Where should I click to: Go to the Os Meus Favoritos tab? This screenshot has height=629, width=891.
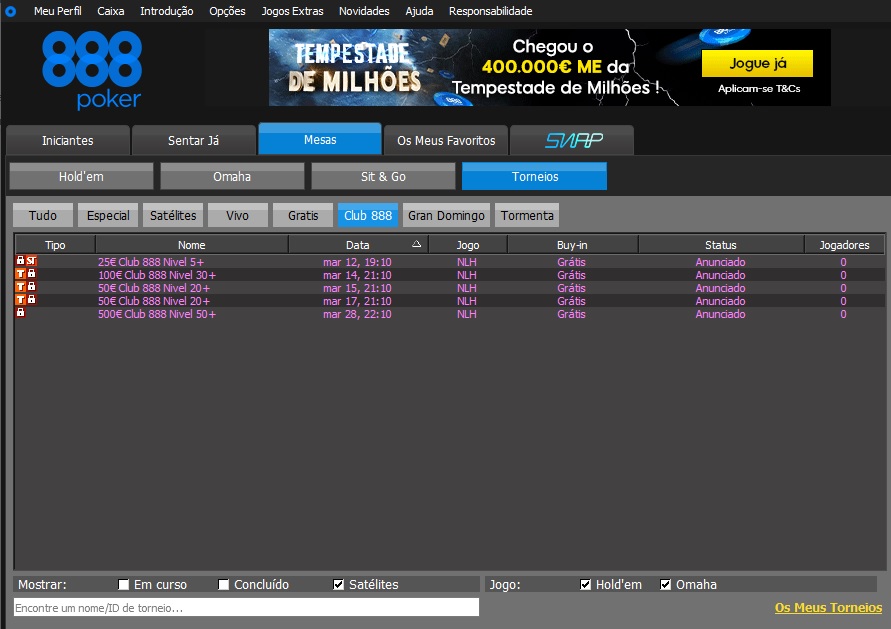coord(446,140)
